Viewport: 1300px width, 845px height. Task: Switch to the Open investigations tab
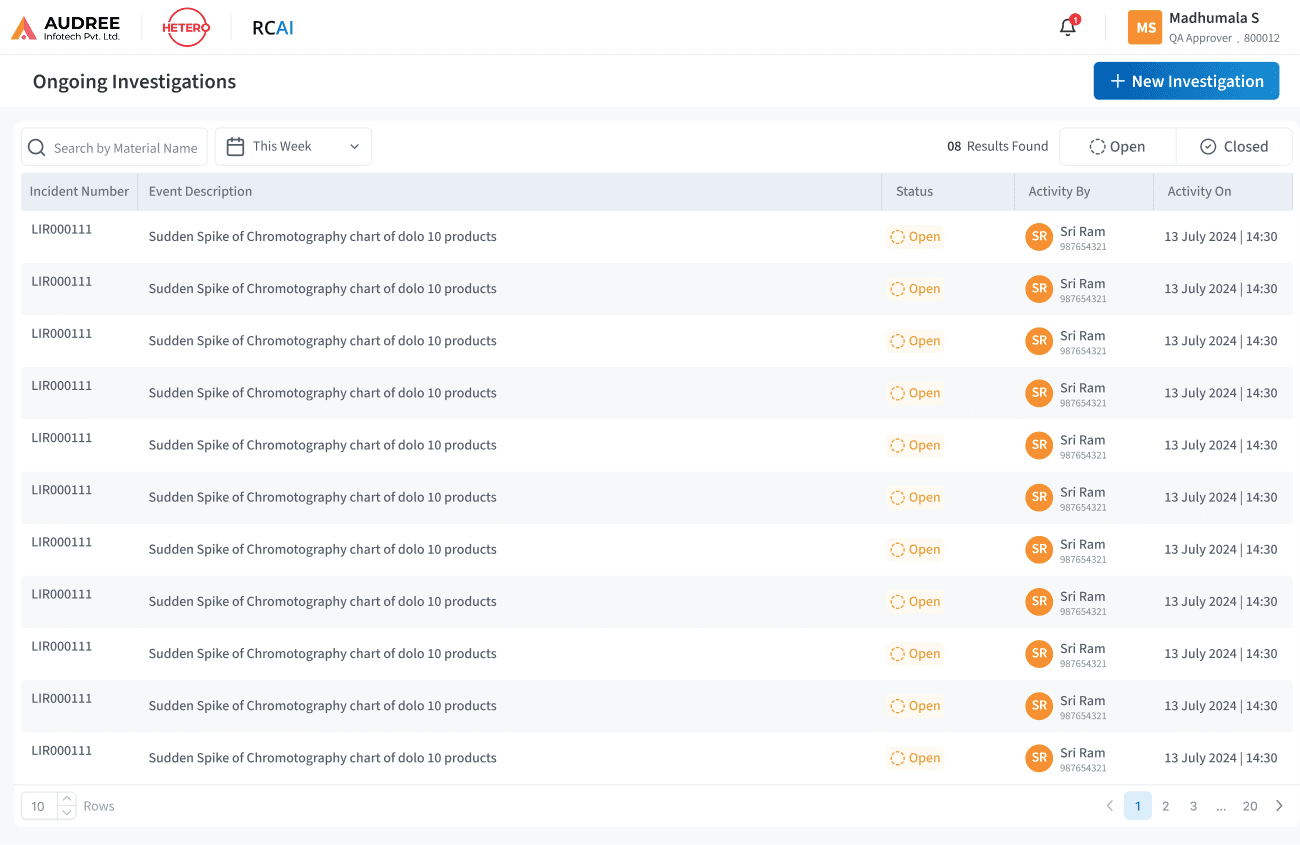point(1117,147)
